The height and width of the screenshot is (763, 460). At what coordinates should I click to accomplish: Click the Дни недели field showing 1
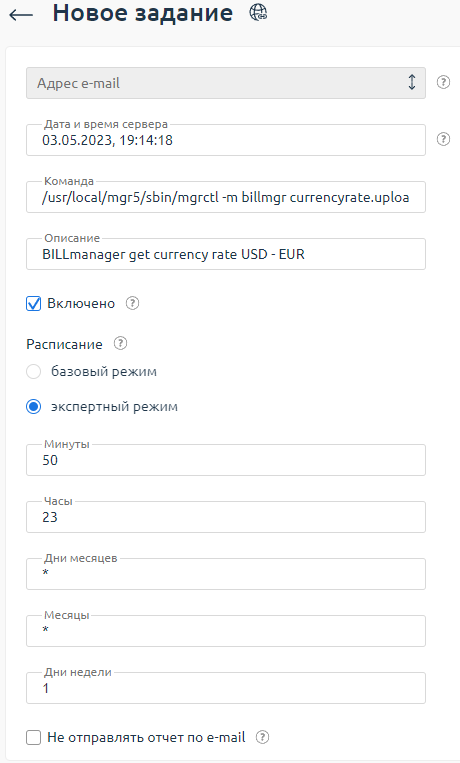tap(226, 688)
